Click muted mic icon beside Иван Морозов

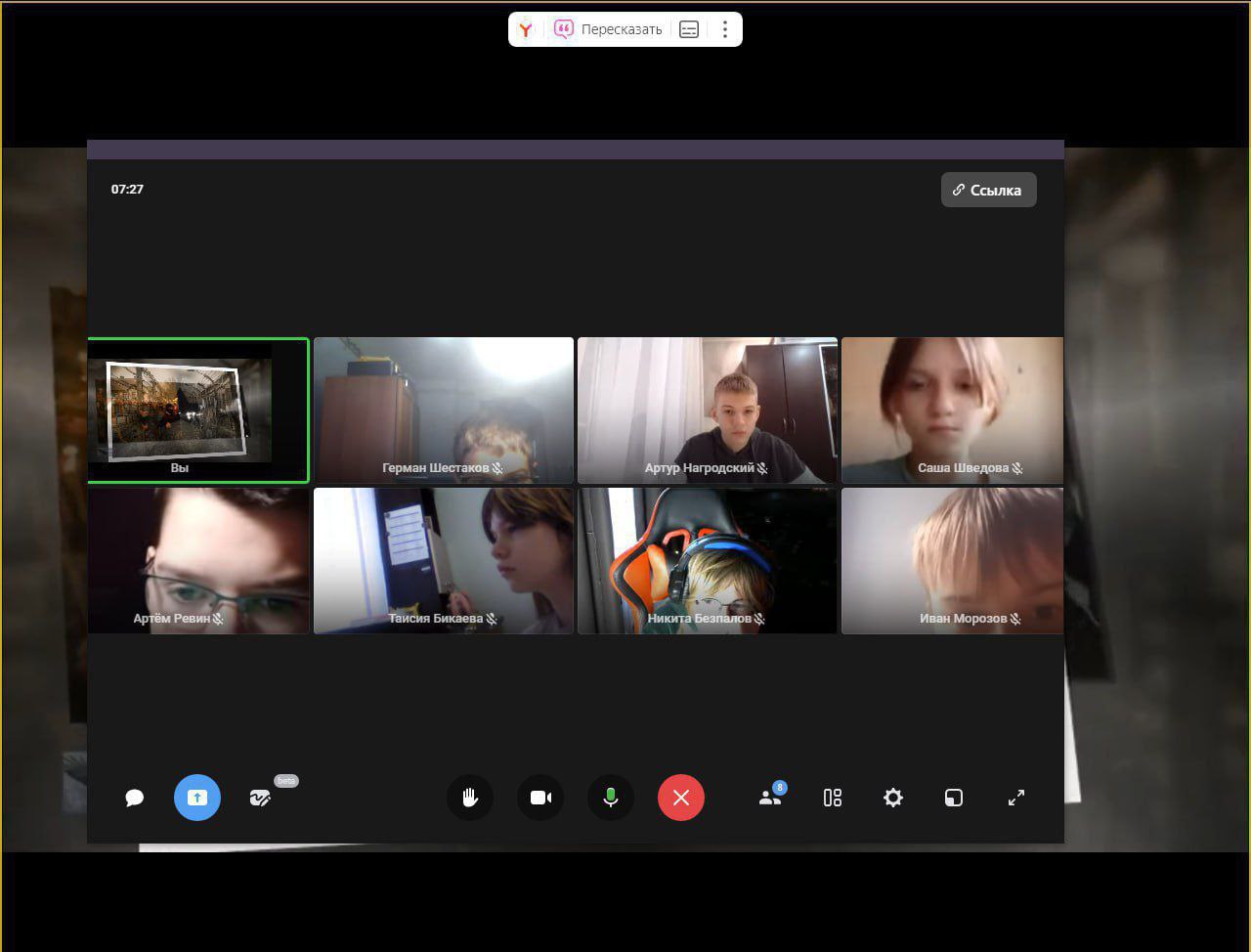1015,619
